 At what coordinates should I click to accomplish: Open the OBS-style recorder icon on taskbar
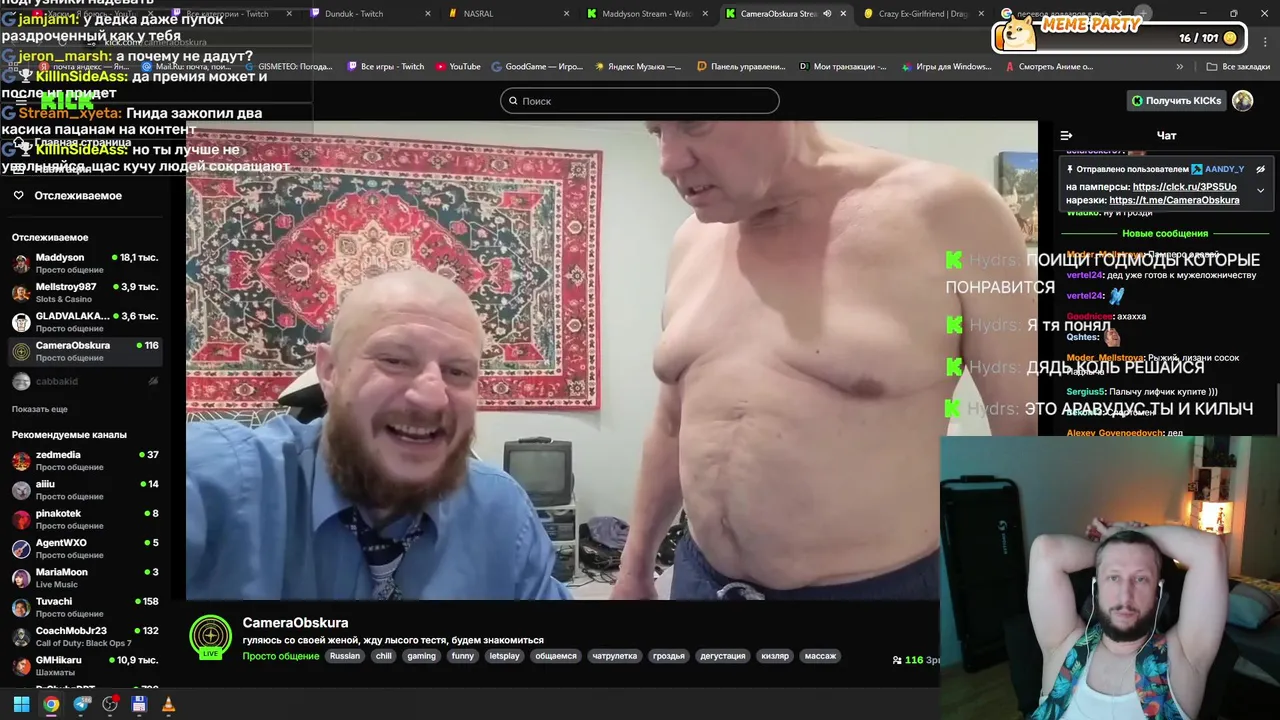[x=110, y=704]
